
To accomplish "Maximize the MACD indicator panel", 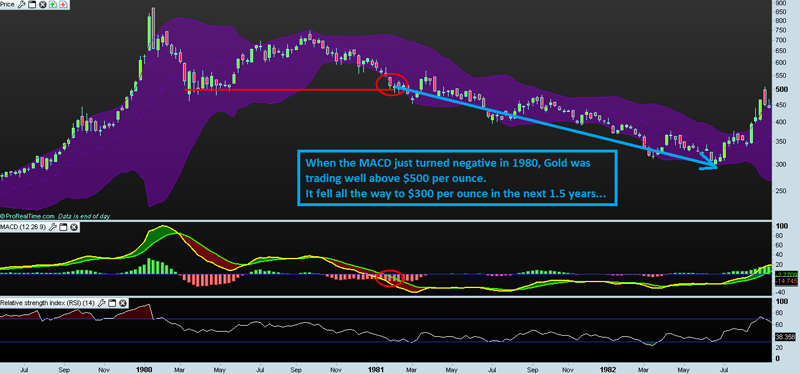I will (63, 227).
